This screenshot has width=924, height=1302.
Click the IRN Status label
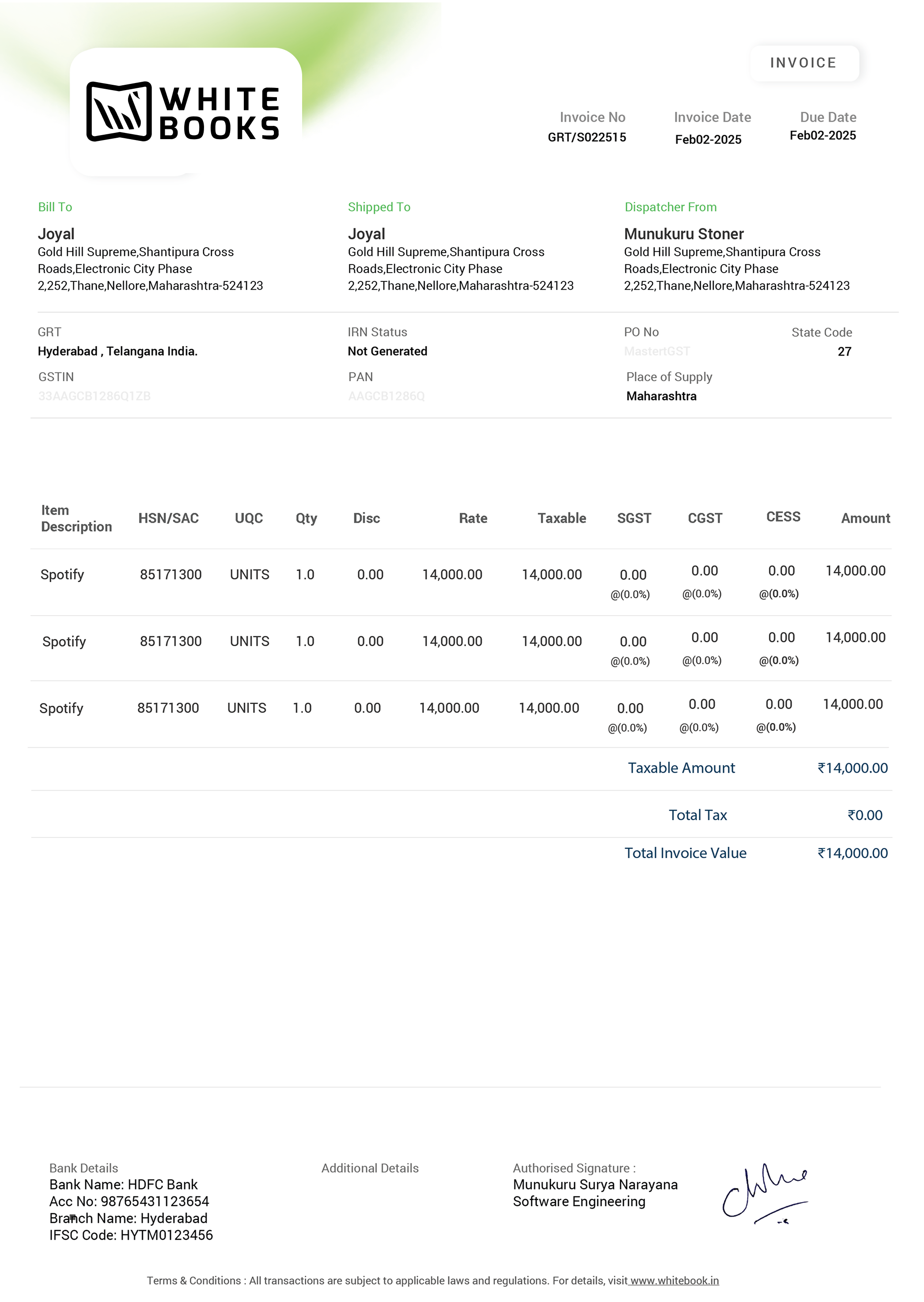point(377,332)
